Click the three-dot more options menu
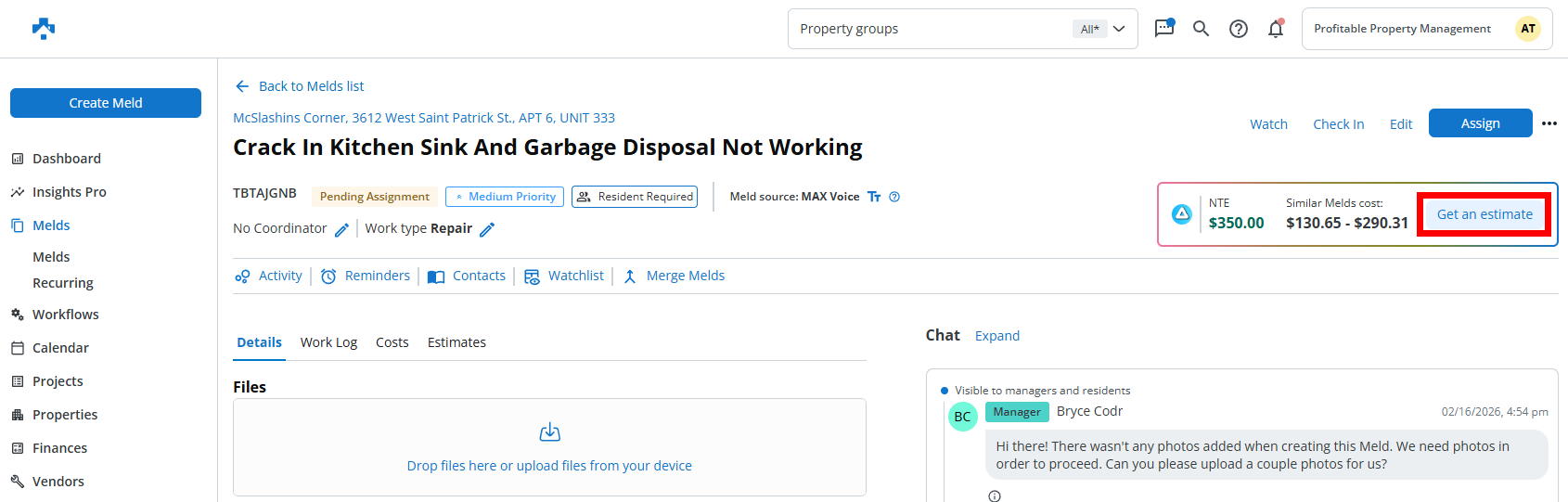 pyautogui.click(x=1549, y=123)
